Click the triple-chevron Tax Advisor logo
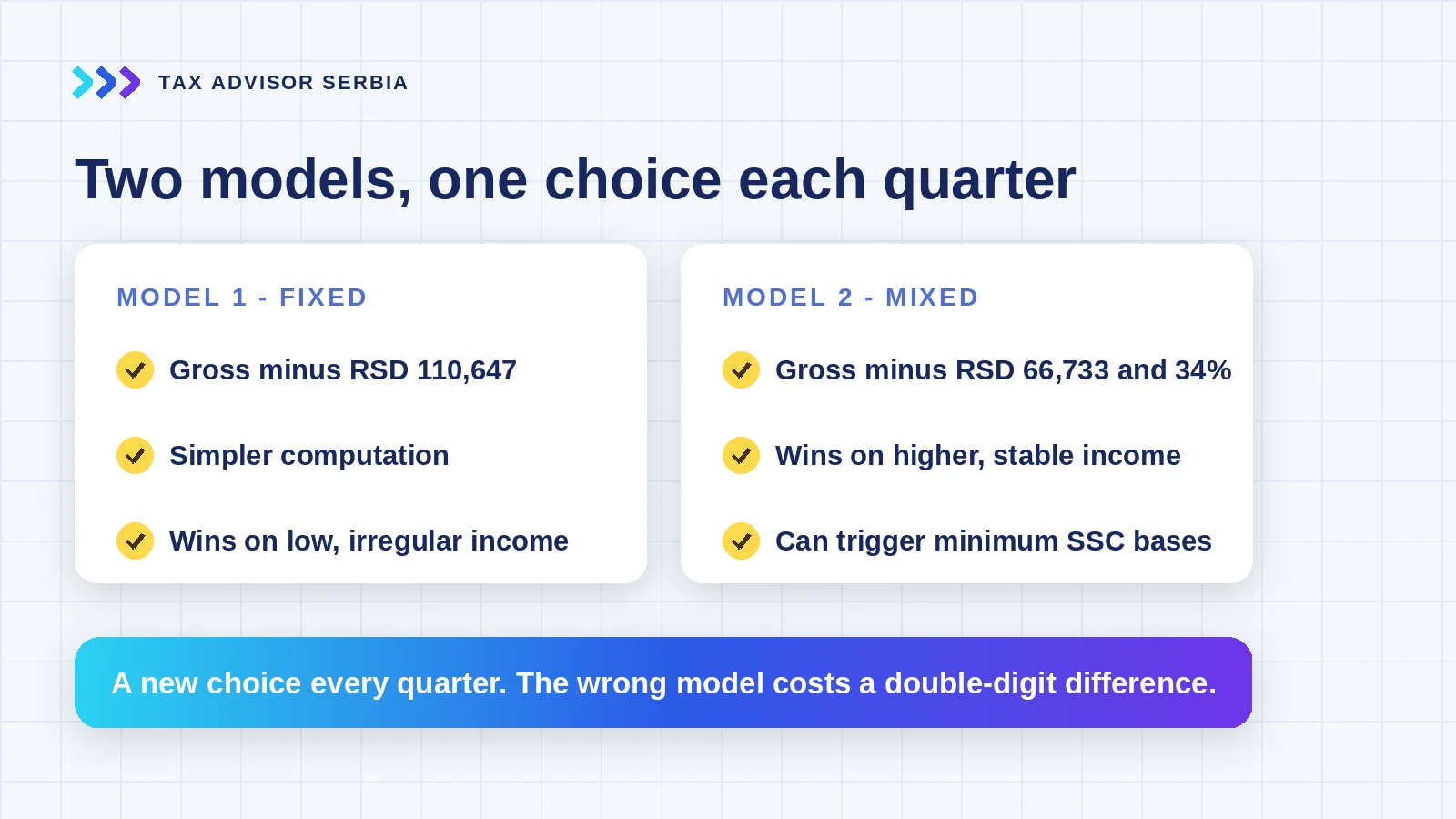This screenshot has width=1456, height=819. click(106, 82)
